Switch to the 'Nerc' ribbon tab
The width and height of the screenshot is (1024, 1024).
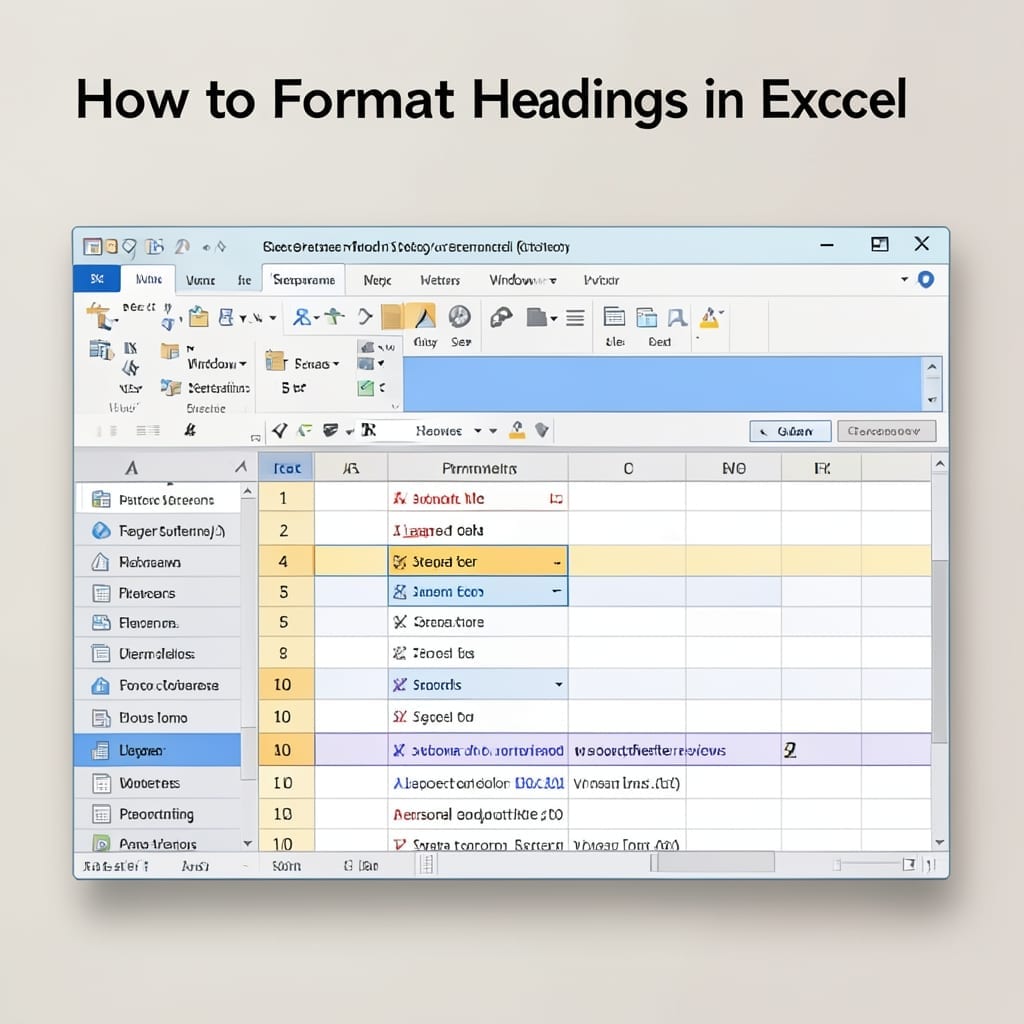click(377, 280)
